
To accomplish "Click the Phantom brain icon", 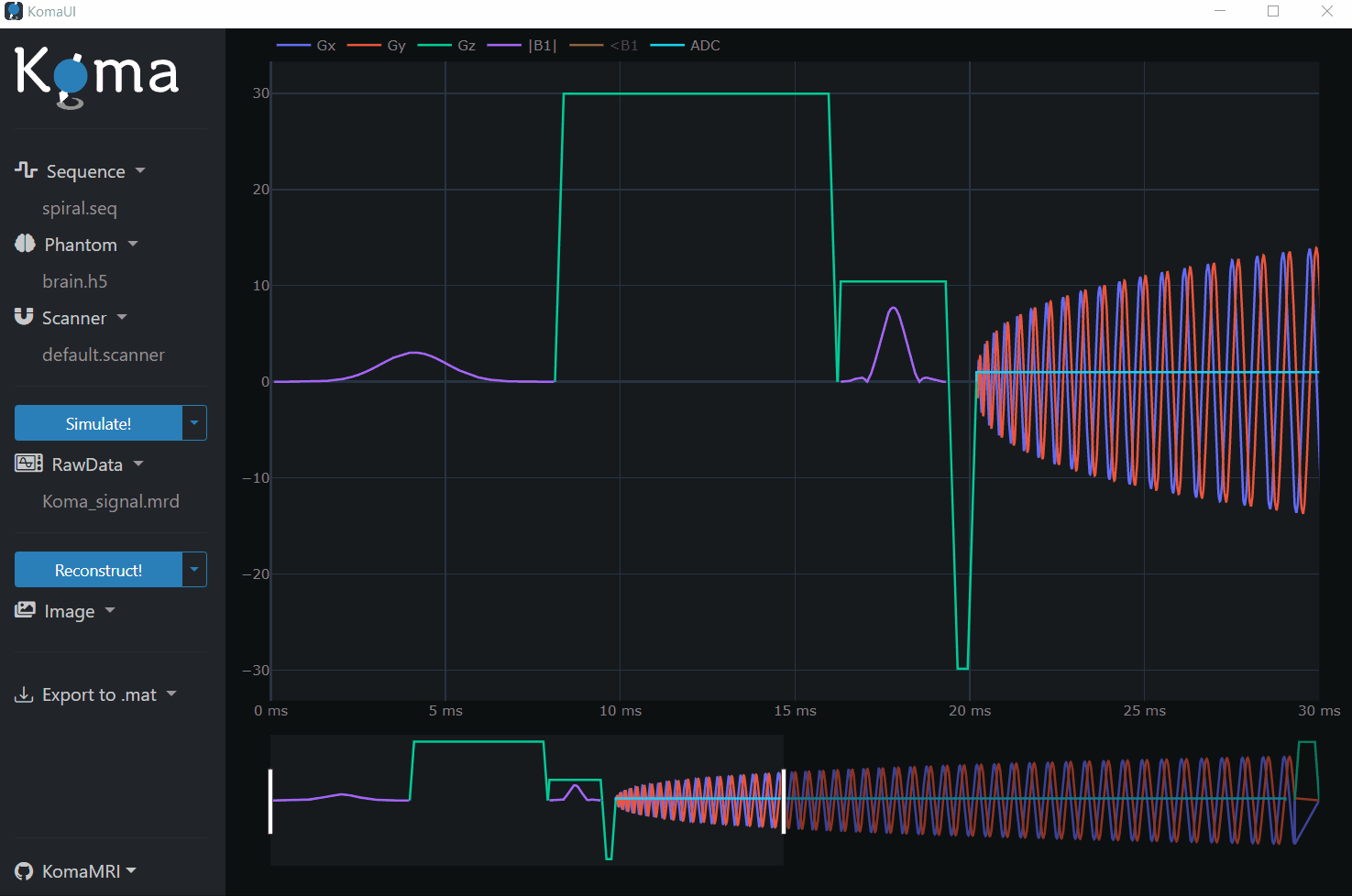I will pos(25,244).
